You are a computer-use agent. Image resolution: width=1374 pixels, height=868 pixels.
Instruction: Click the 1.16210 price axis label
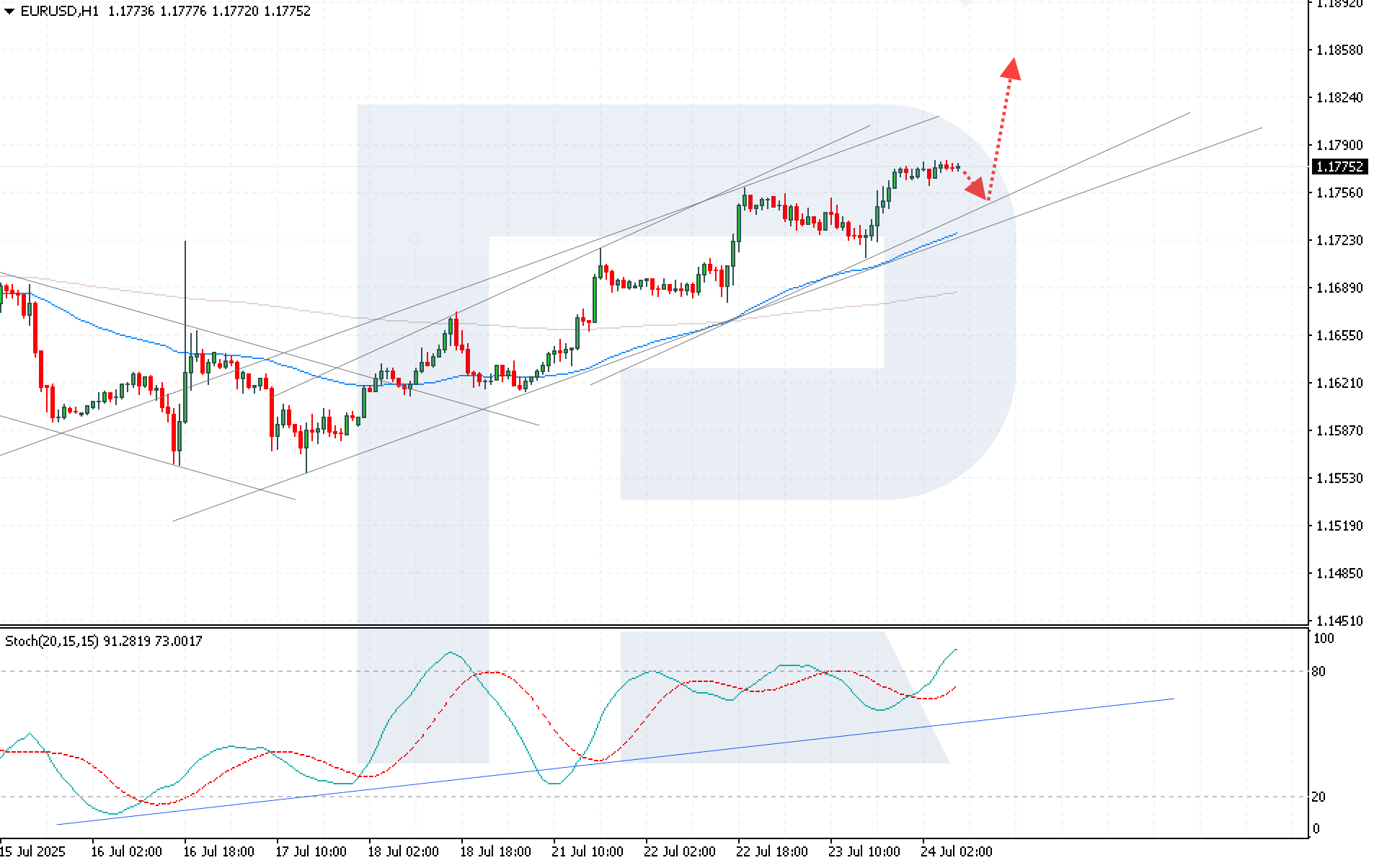pyautogui.click(x=1339, y=383)
